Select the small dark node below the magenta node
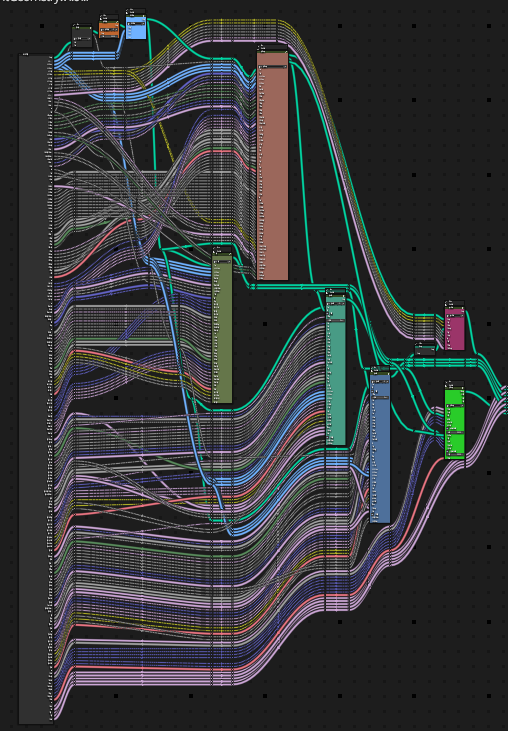Viewport: 508px width, 731px height. (425, 350)
